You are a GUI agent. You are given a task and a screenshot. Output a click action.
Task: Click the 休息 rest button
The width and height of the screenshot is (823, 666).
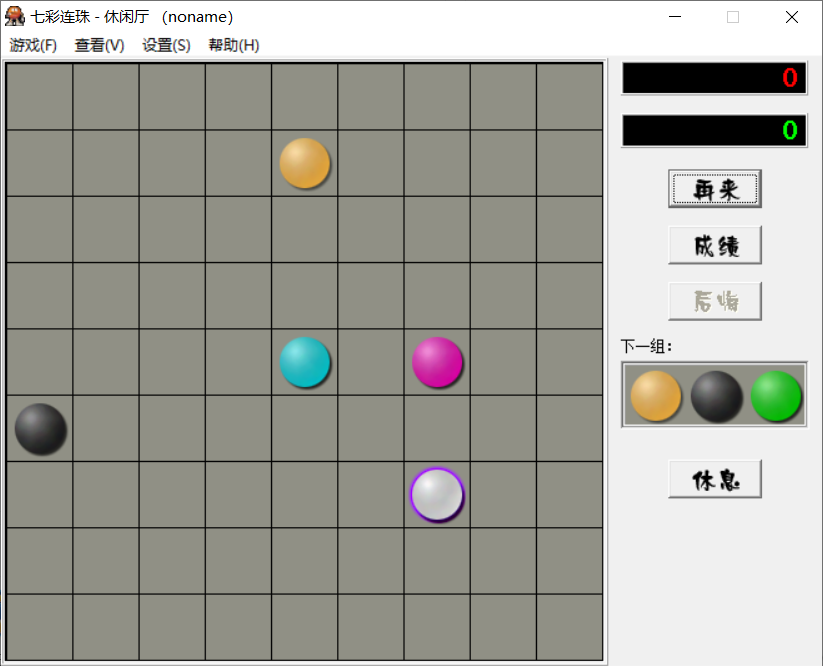715,479
